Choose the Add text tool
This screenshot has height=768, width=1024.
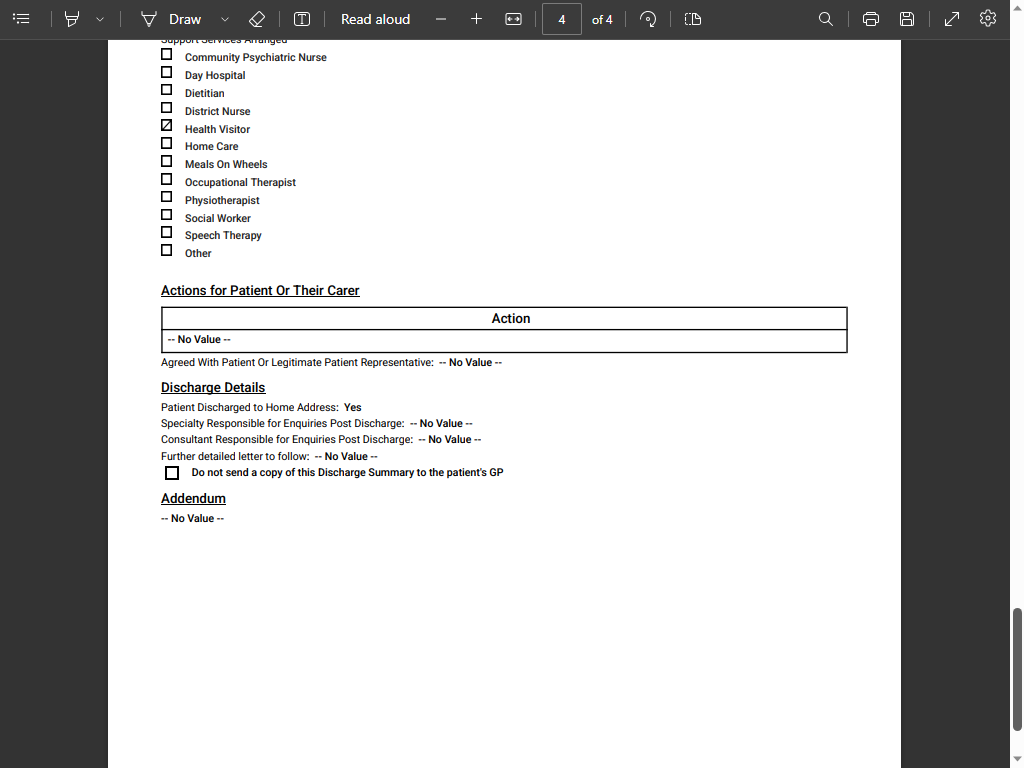(x=302, y=19)
